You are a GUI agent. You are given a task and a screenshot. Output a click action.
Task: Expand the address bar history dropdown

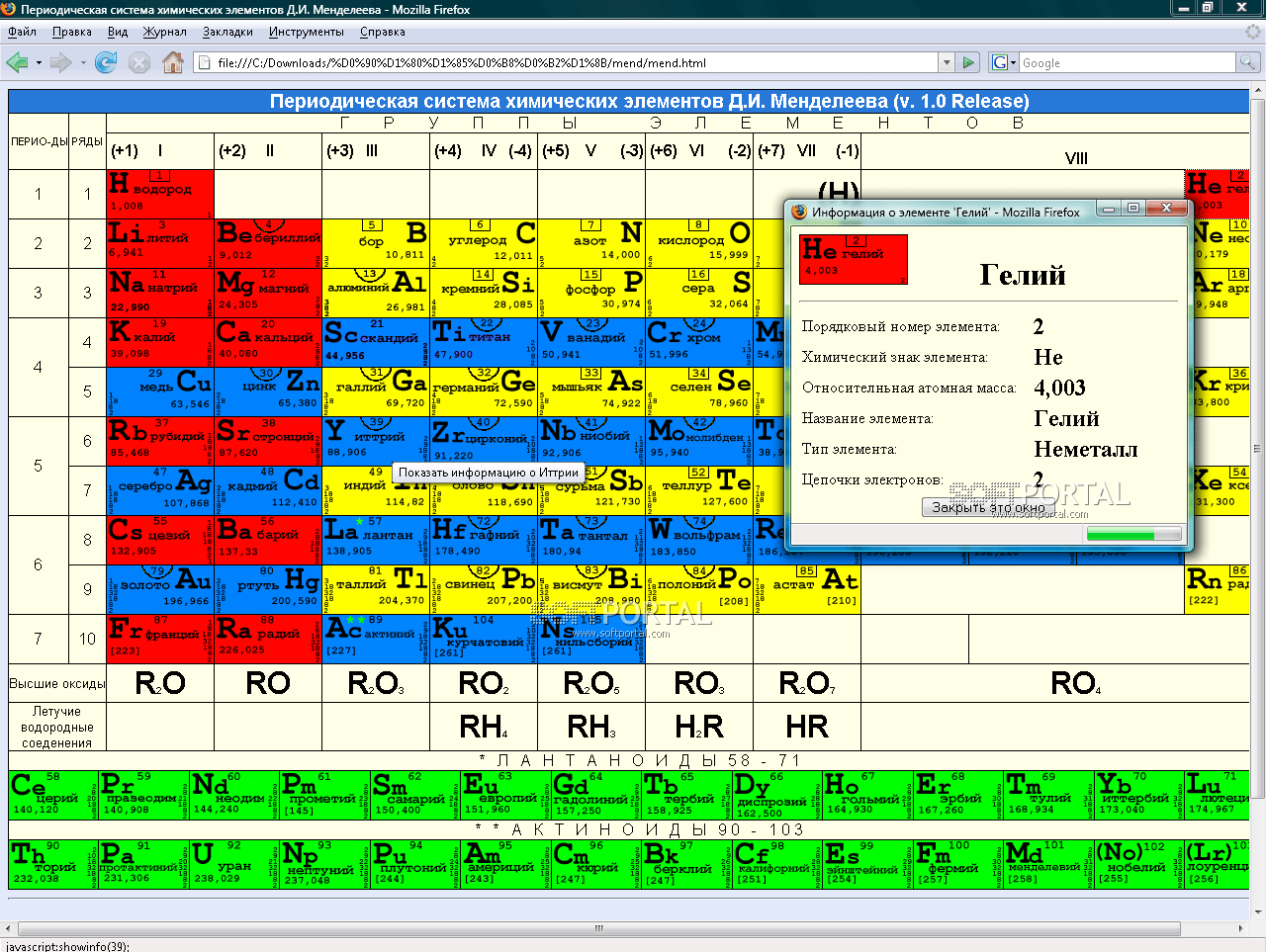pyautogui.click(x=947, y=62)
